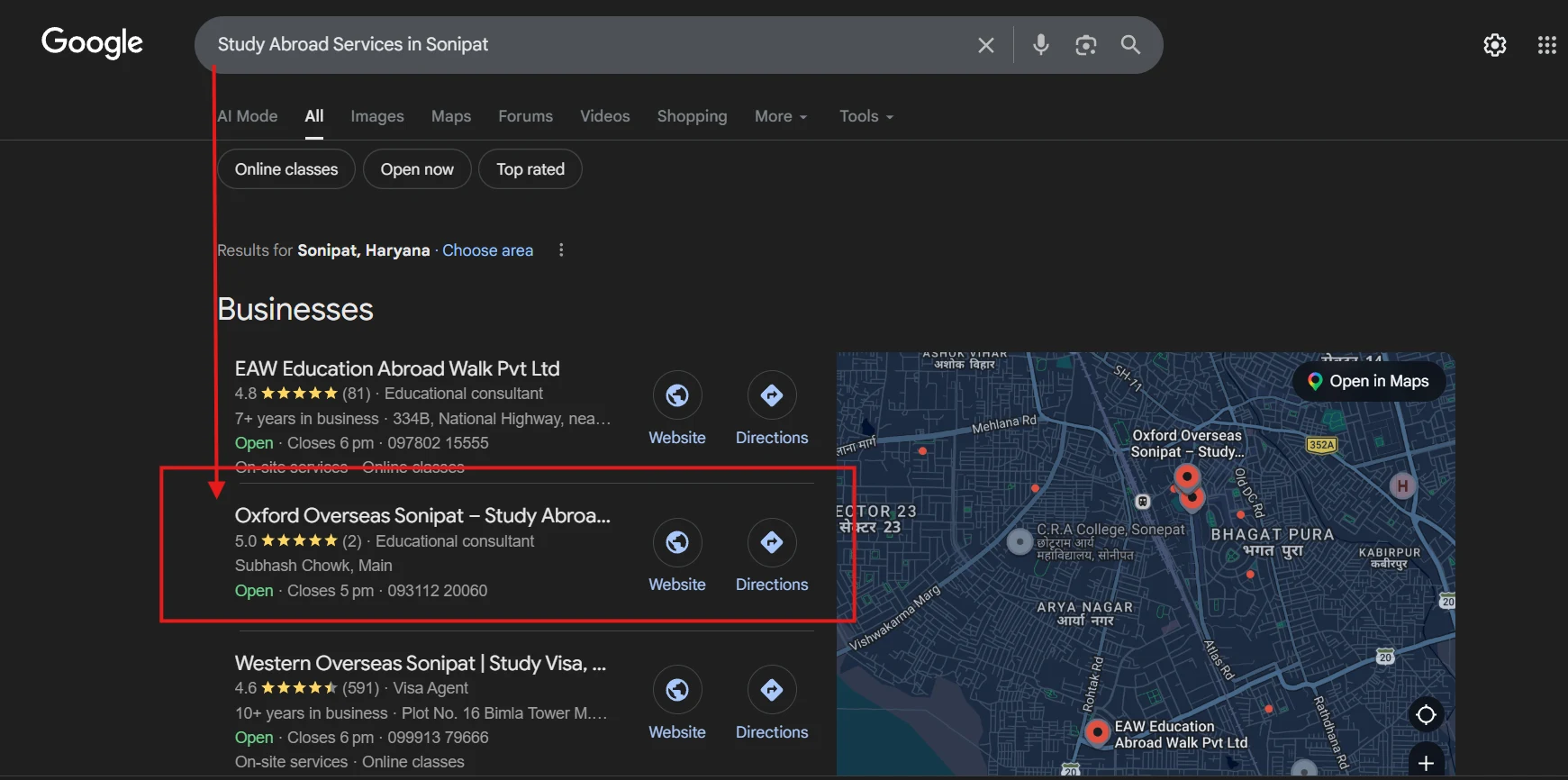
Task: Open the Google apps grid
Action: [1546, 45]
